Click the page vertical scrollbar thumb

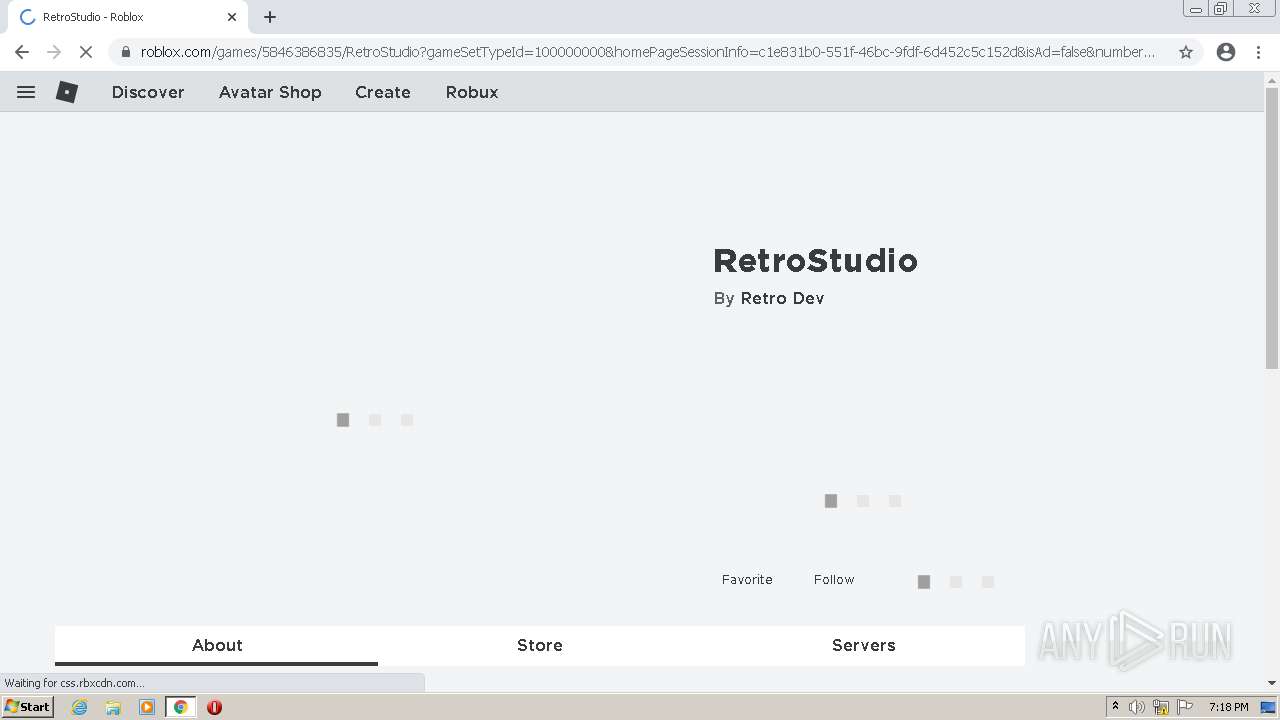coord(1272,229)
